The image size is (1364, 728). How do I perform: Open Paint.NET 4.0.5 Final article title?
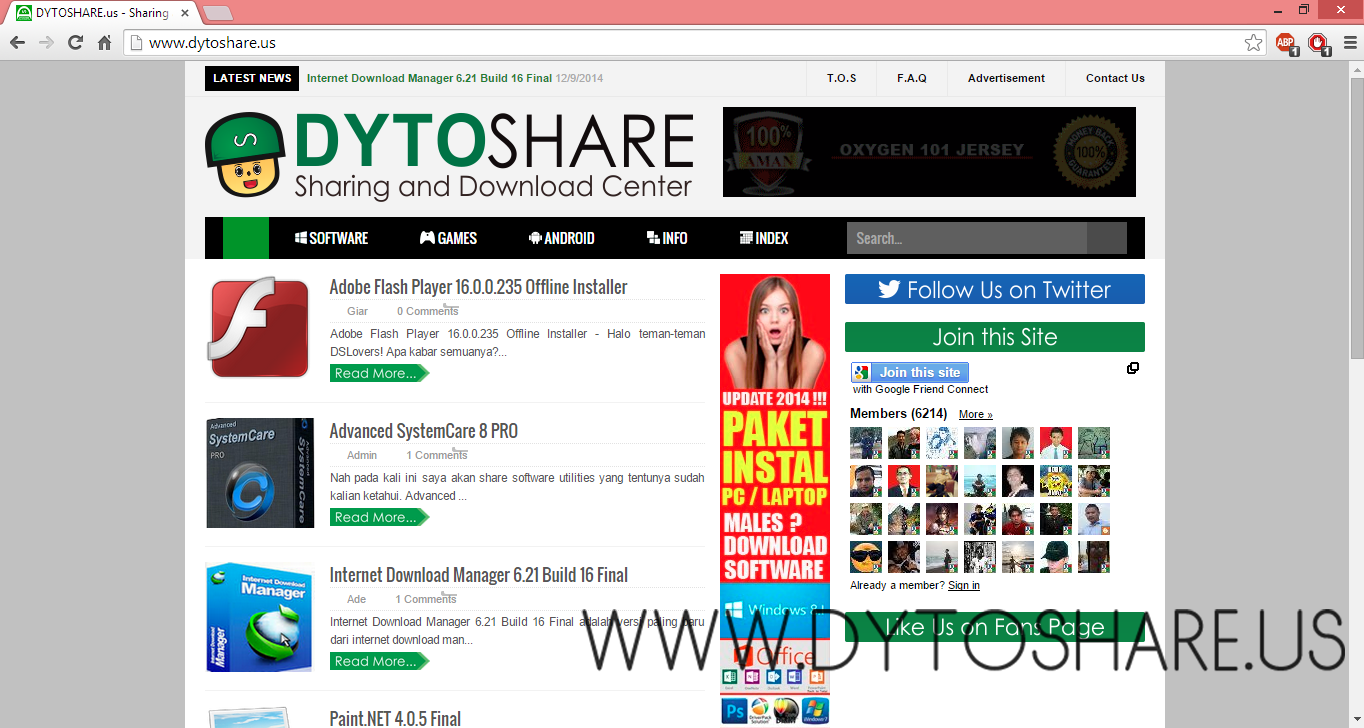pyautogui.click(x=395, y=718)
